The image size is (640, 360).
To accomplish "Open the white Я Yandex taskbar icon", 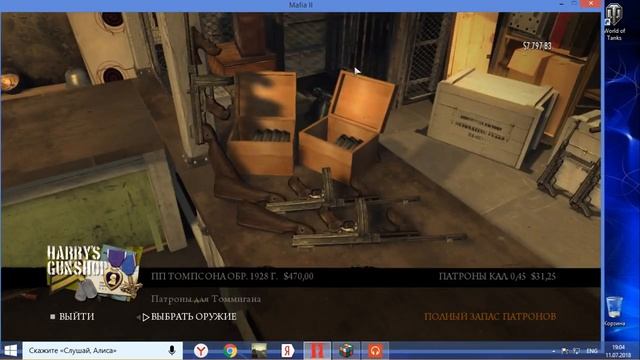I will (287, 351).
